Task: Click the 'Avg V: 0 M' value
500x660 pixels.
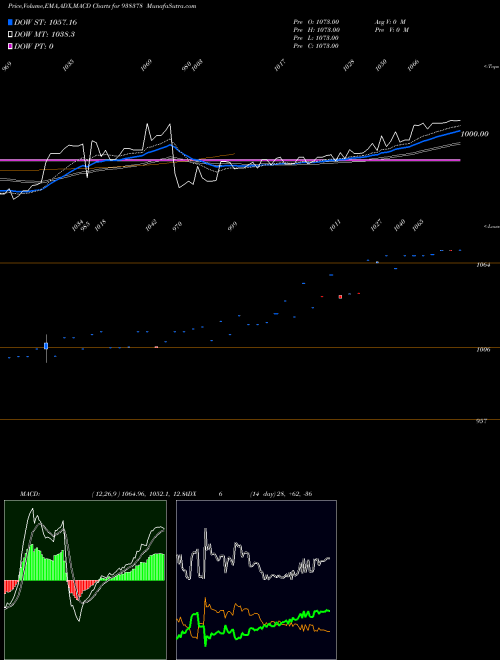Action: 390,21
